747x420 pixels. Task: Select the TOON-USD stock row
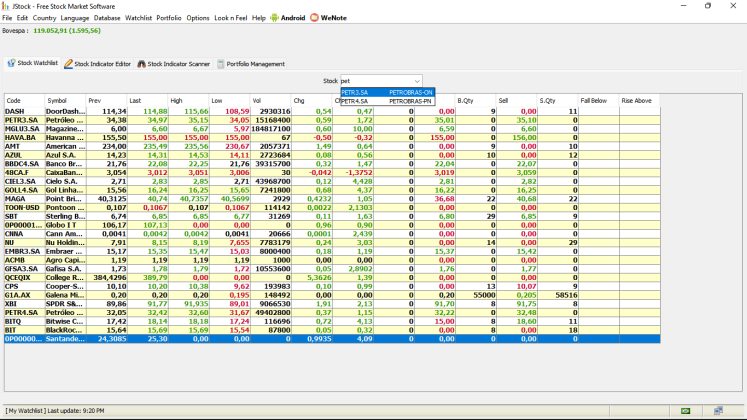(332, 207)
